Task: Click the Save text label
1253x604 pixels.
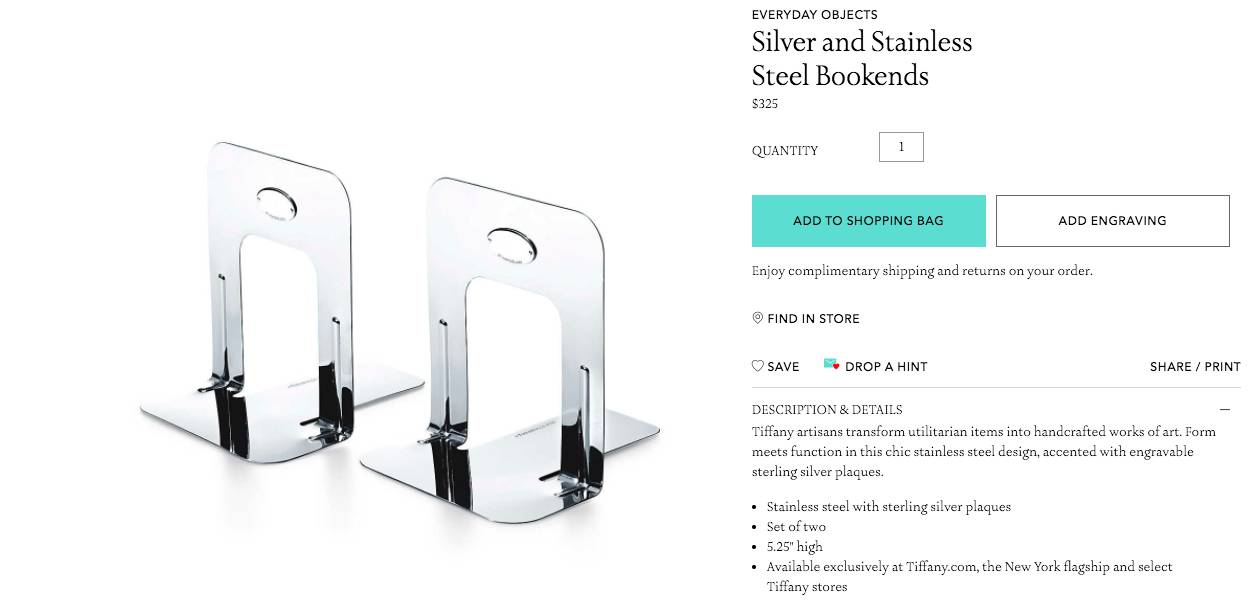Action: (783, 367)
